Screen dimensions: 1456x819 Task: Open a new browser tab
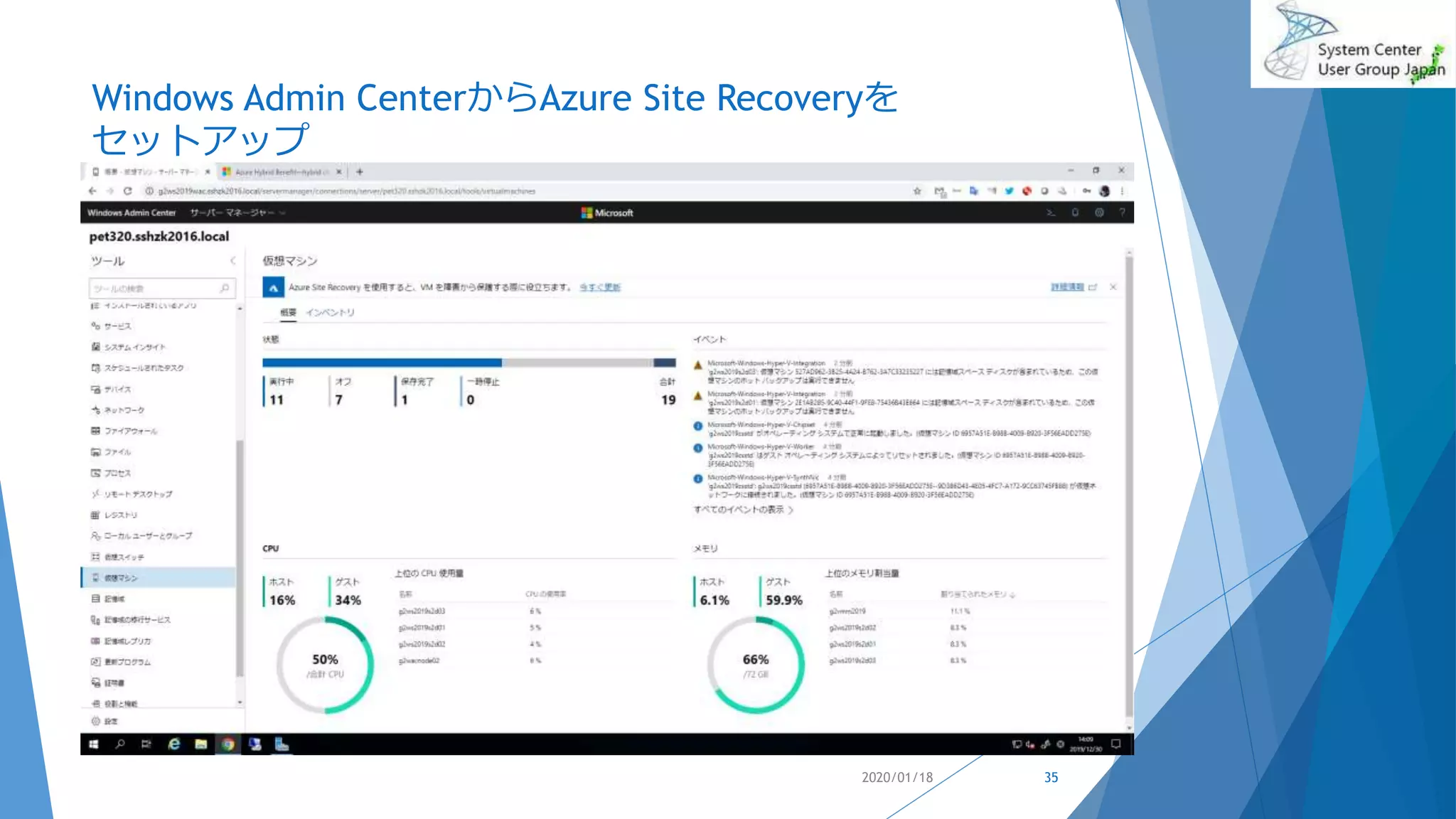(360, 172)
